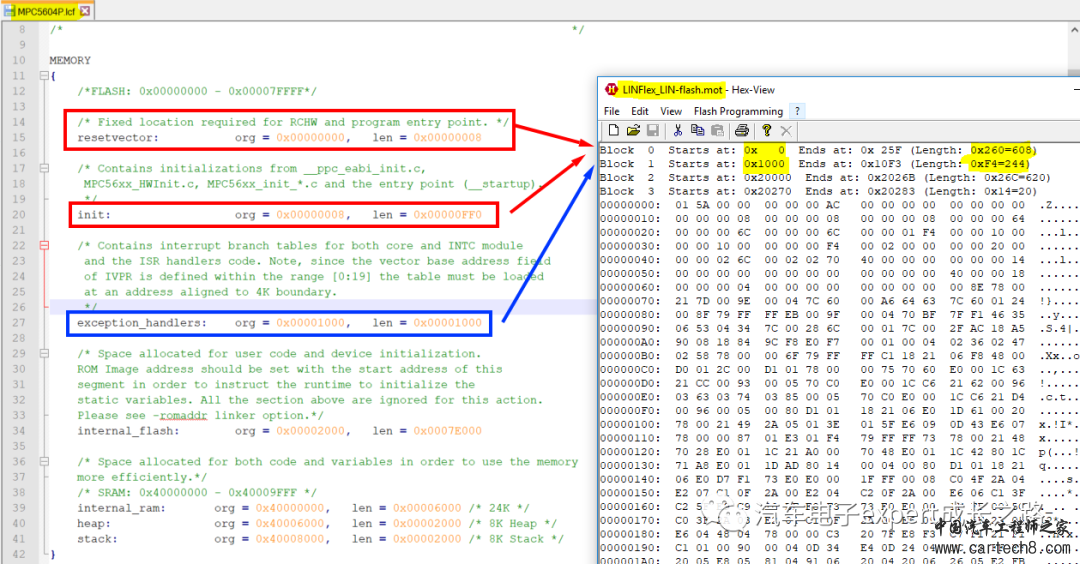The image size is (1080, 564).
Task: Click the word MEMORY on line 10
Action: coord(70,61)
